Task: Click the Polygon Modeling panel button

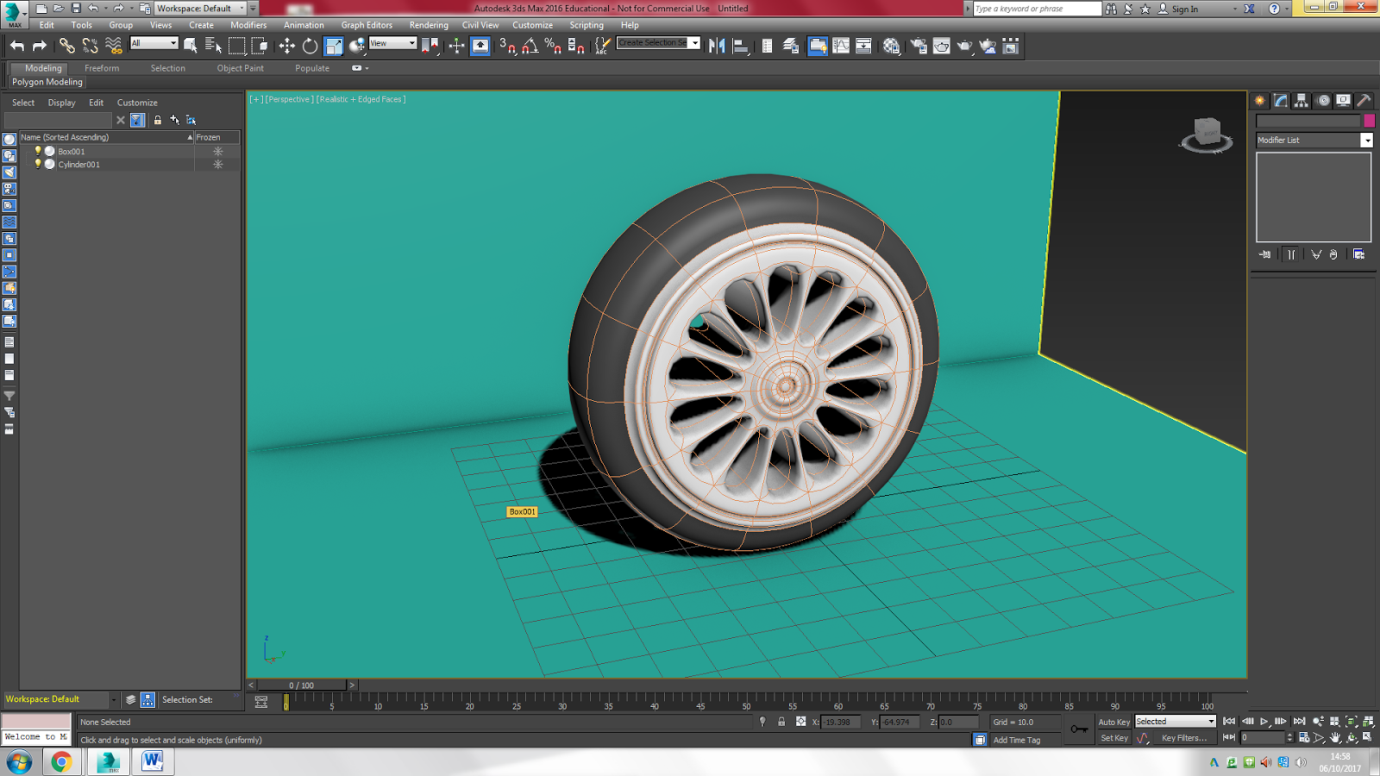Action: (x=47, y=82)
